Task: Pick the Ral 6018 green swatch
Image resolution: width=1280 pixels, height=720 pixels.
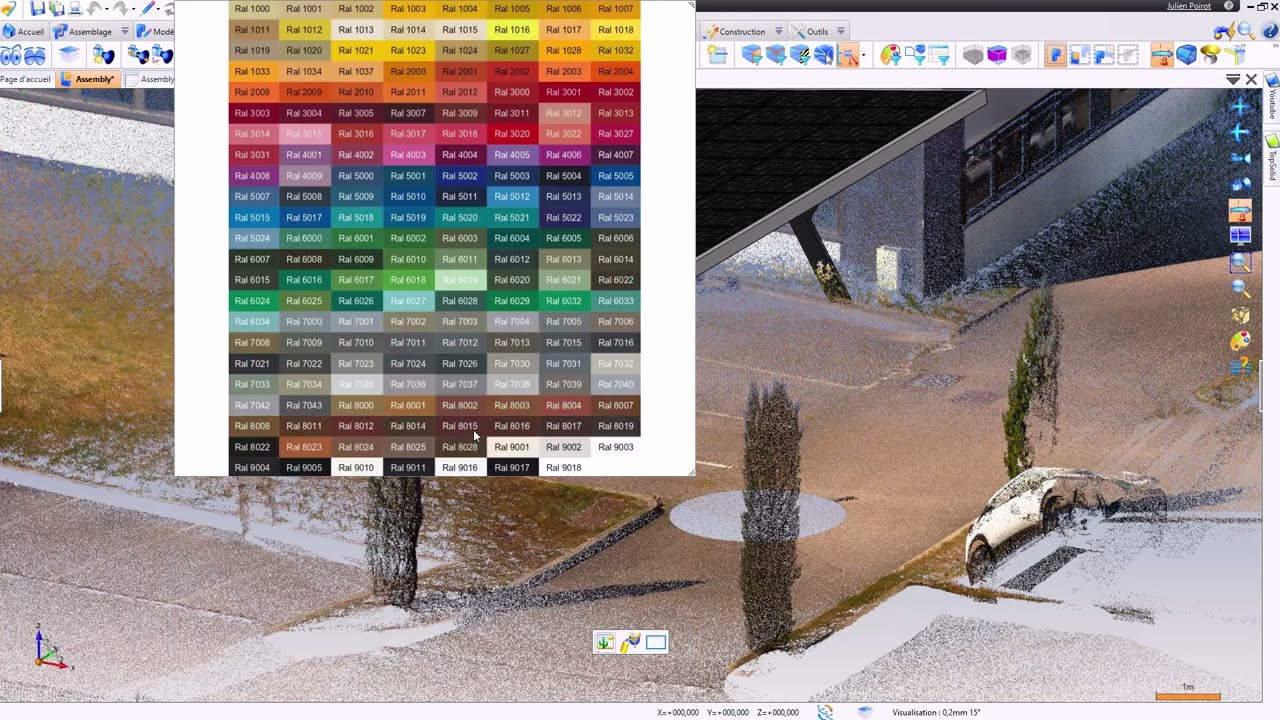Action: tap(408, 280)
